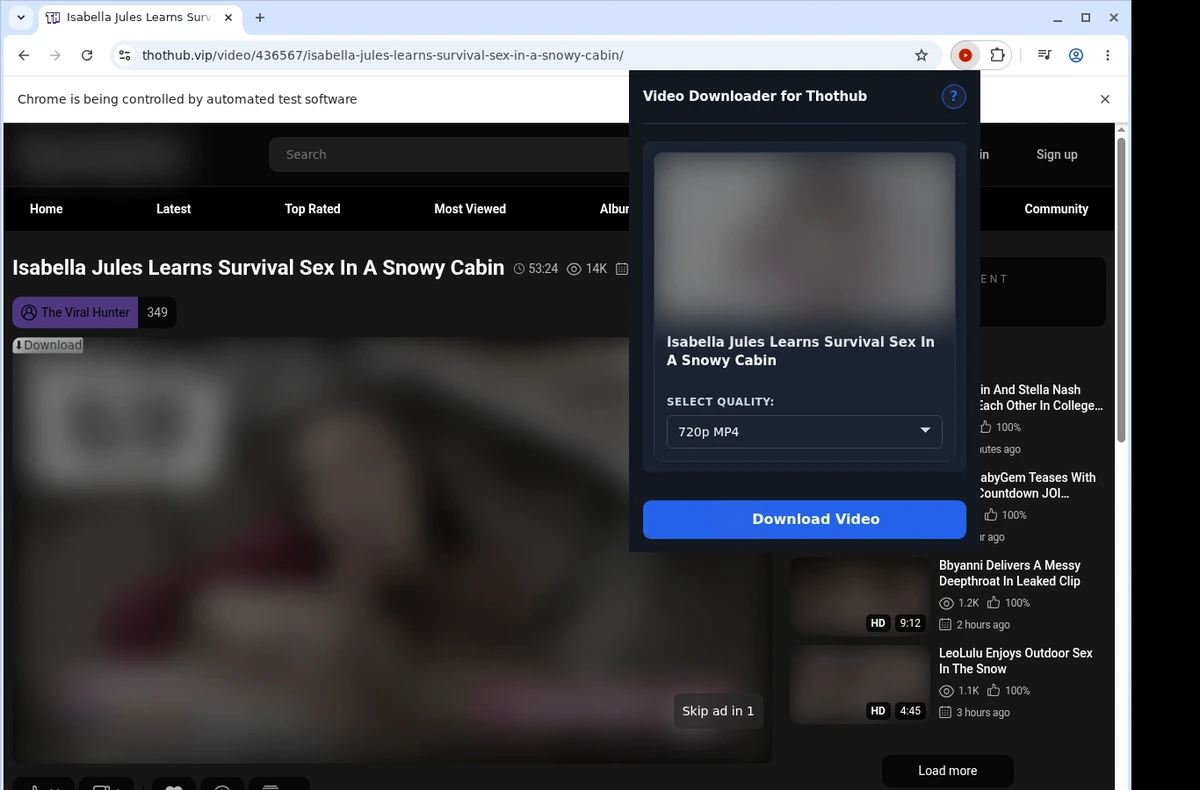Open the Chrome three-dot menu

coord(1108,56)
